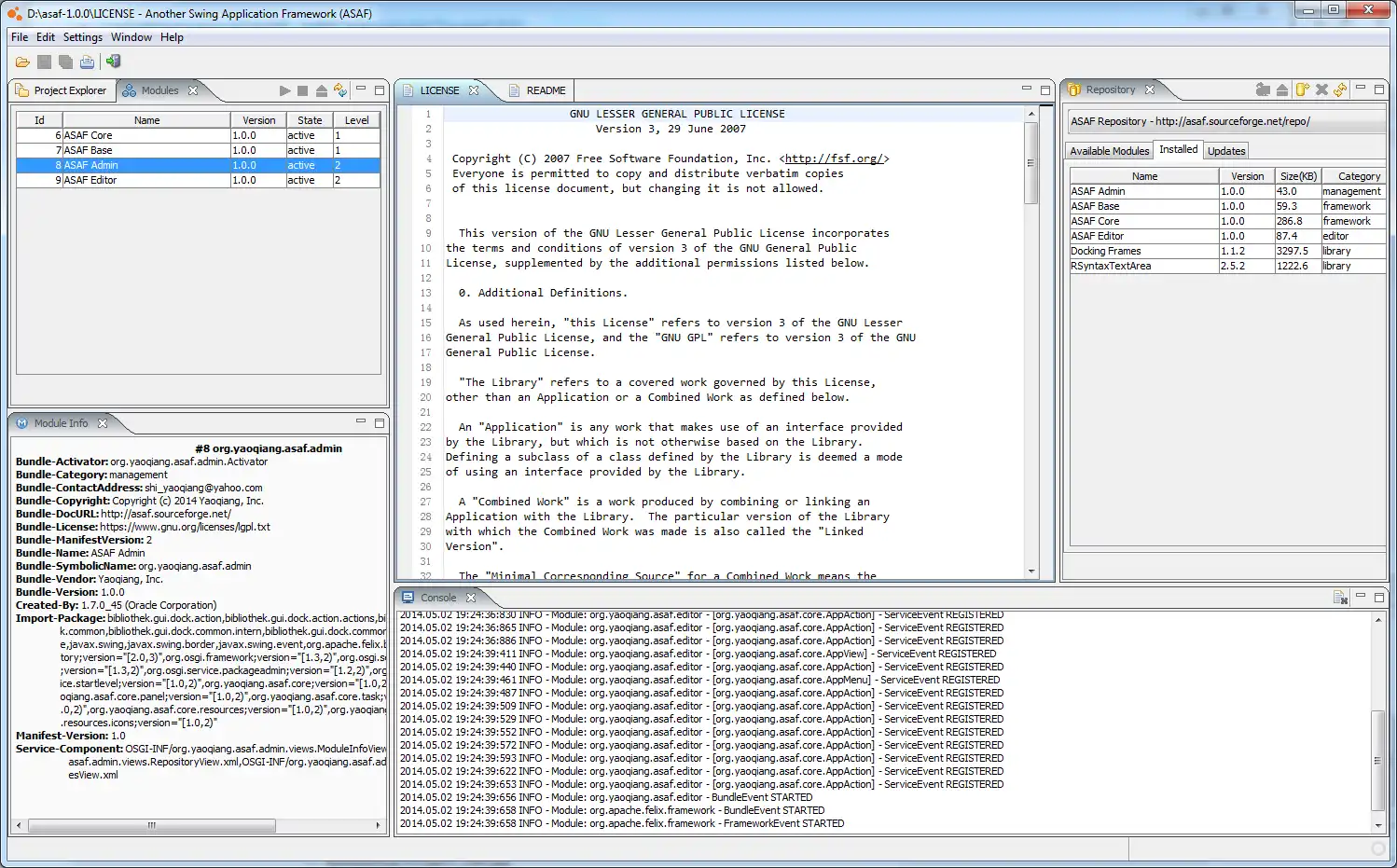Open the Edit menu
The width and height of the screenshot is (1397, 868).
coord(46,37)
